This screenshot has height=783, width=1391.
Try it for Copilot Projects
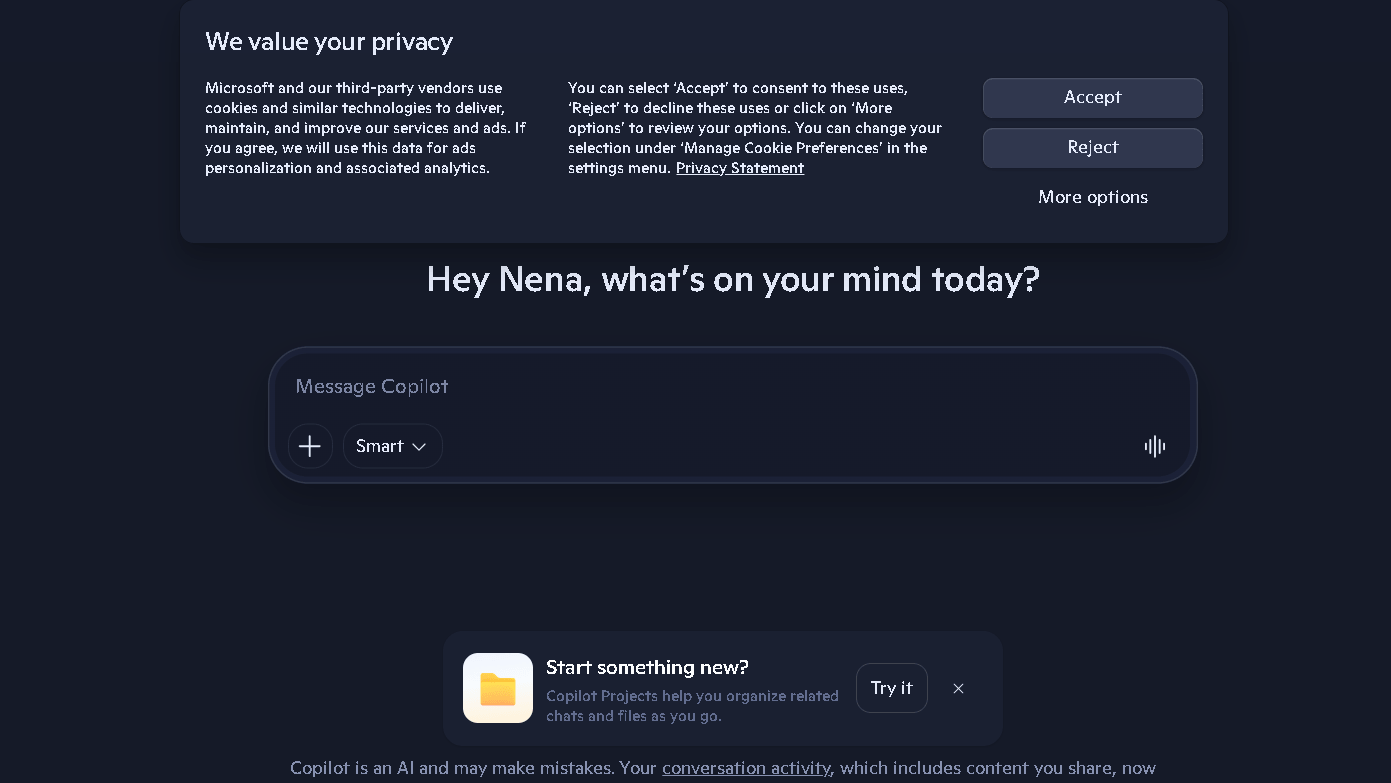[892, 688]
